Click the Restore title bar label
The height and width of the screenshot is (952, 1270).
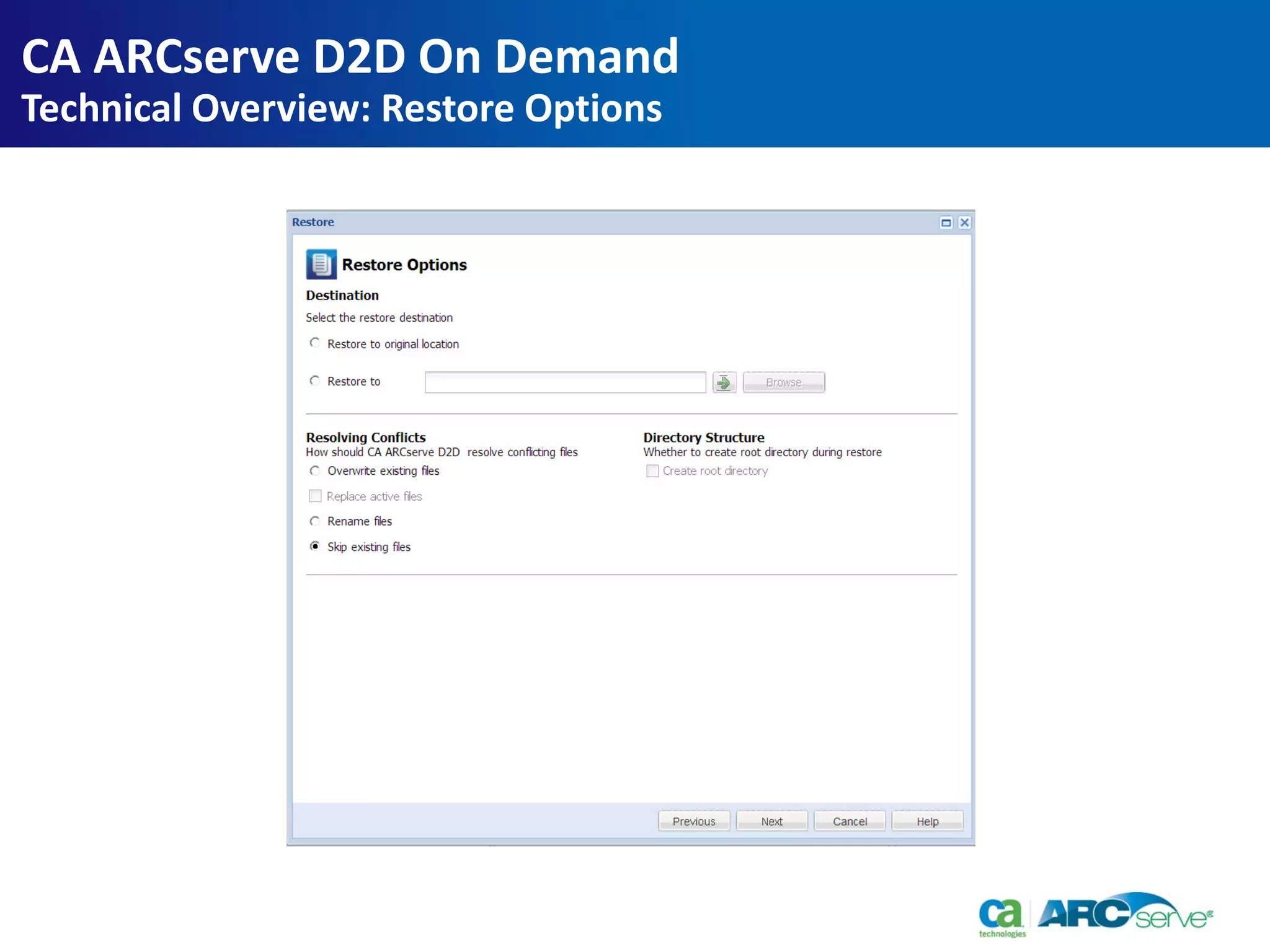point(313,222)
